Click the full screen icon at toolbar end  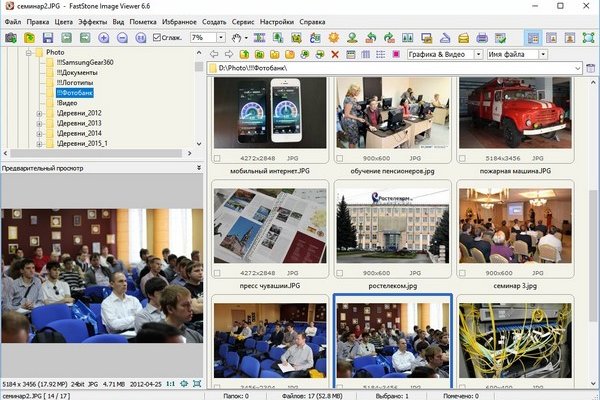coord(588,37)
